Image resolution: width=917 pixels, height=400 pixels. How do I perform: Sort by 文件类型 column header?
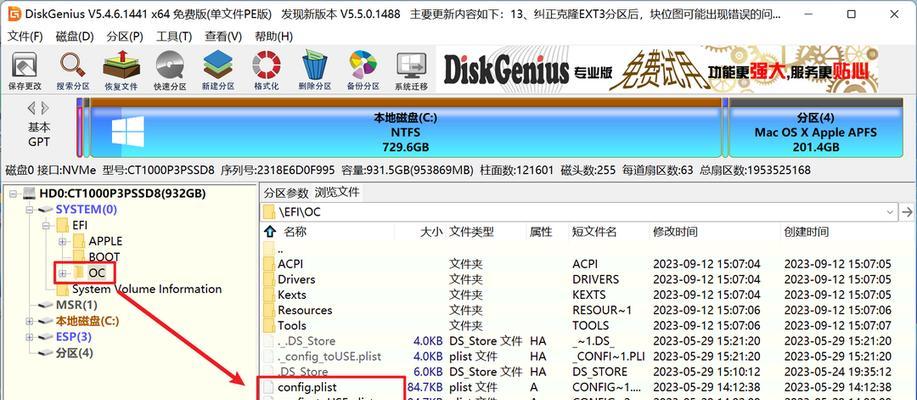pyautogui.click(x=471, y=232)
